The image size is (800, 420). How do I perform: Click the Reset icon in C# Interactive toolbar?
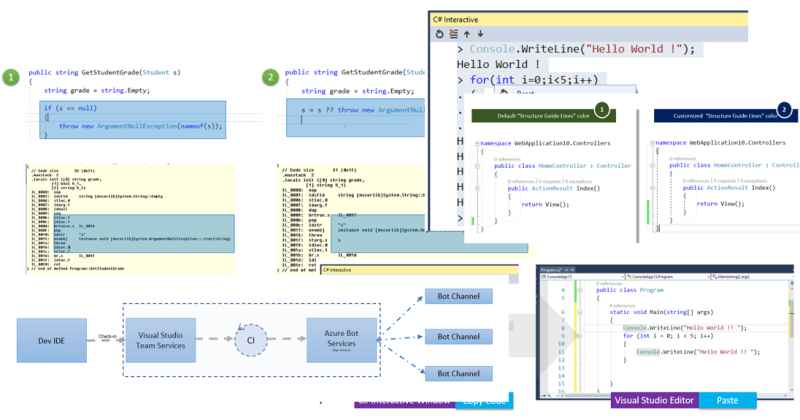tap(442, 32)
